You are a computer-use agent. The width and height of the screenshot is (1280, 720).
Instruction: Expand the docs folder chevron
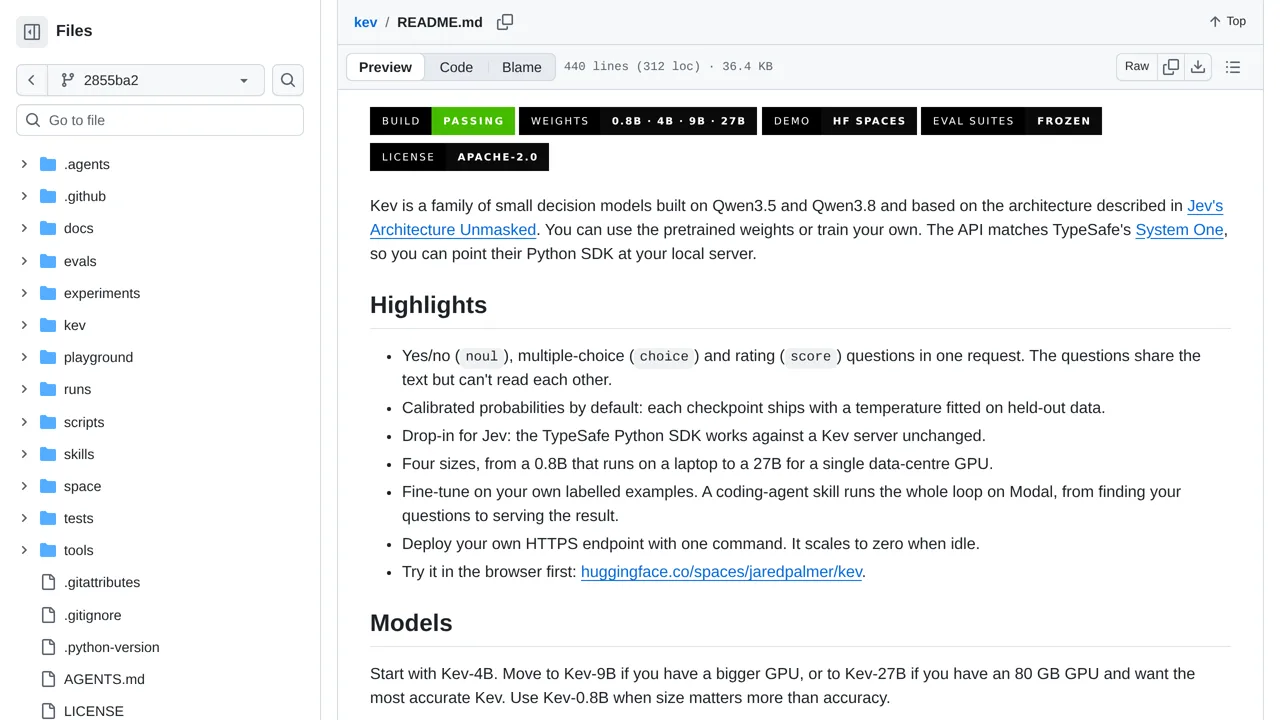(24, 228)
